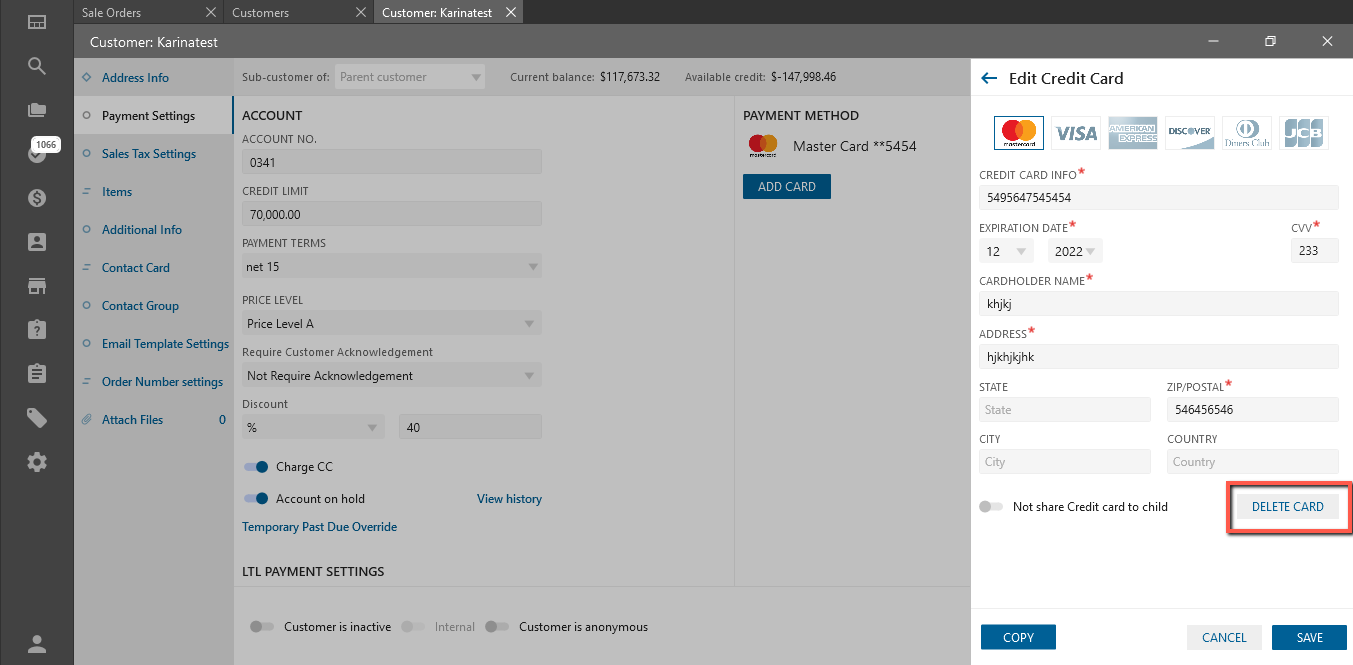The height and width of the screenshot is (665, 1353).
Task: Click the Credit Card Info number field
Action: pyautogui.click(x=1158, y=197)
